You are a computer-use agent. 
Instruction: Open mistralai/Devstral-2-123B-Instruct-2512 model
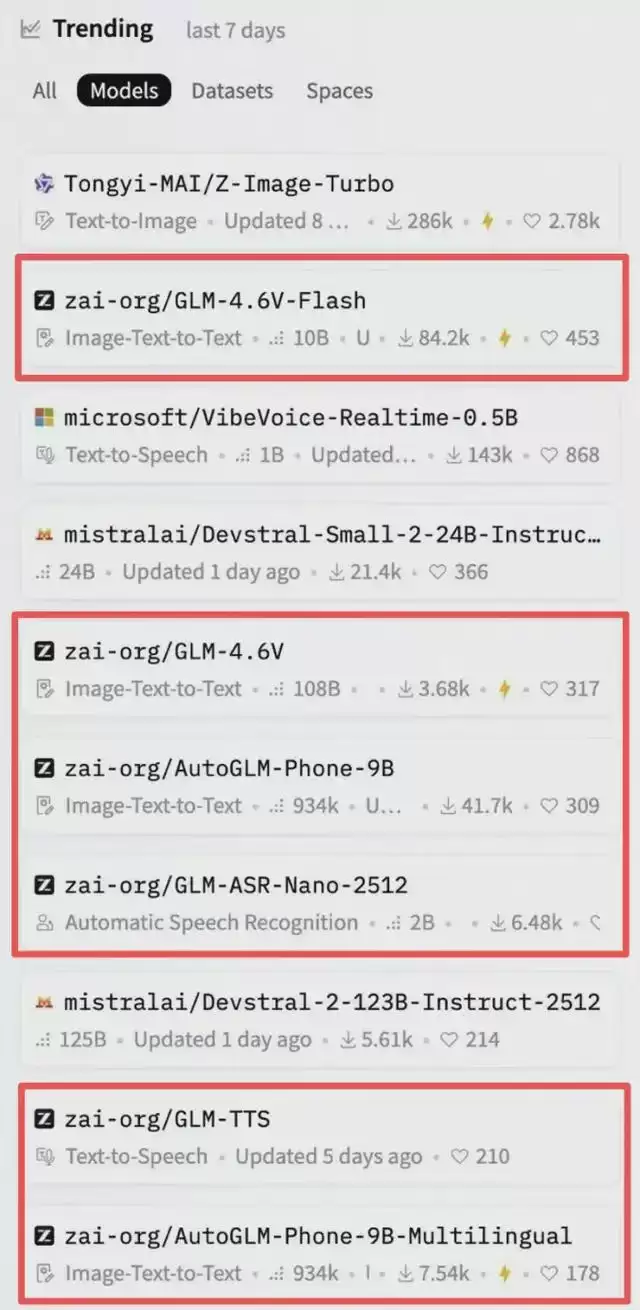[x=332, y=1003]
